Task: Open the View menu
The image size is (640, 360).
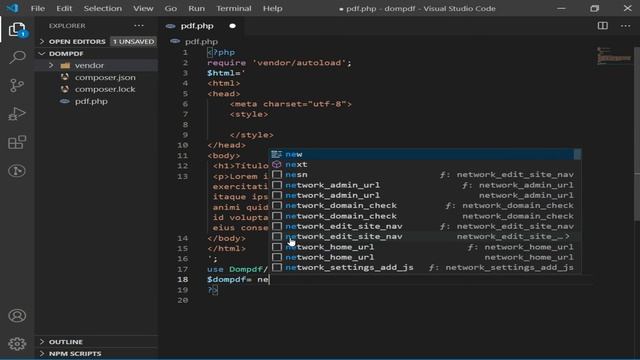Action: coord(143,8)
